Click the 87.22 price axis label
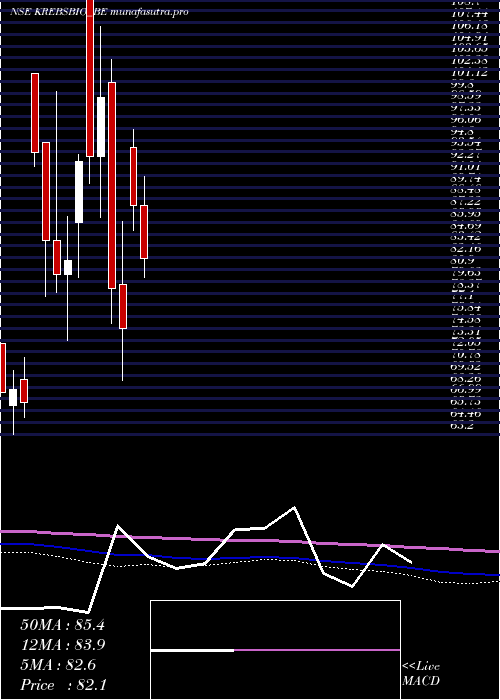Viewport: 500px width, 700px height. pyautogui.click(x=467, y=202)
